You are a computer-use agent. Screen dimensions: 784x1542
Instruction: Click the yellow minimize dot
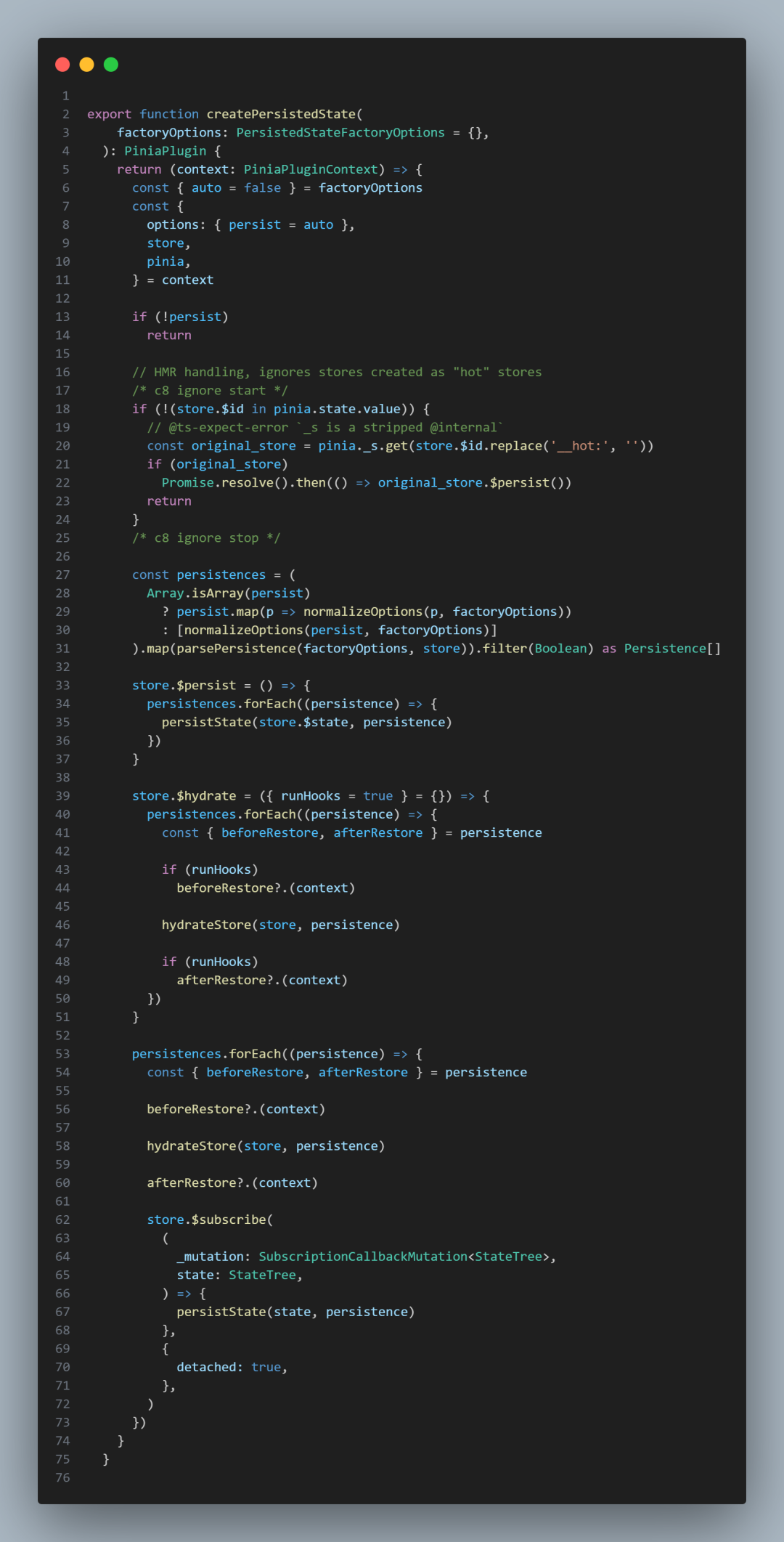click(86, 65)
